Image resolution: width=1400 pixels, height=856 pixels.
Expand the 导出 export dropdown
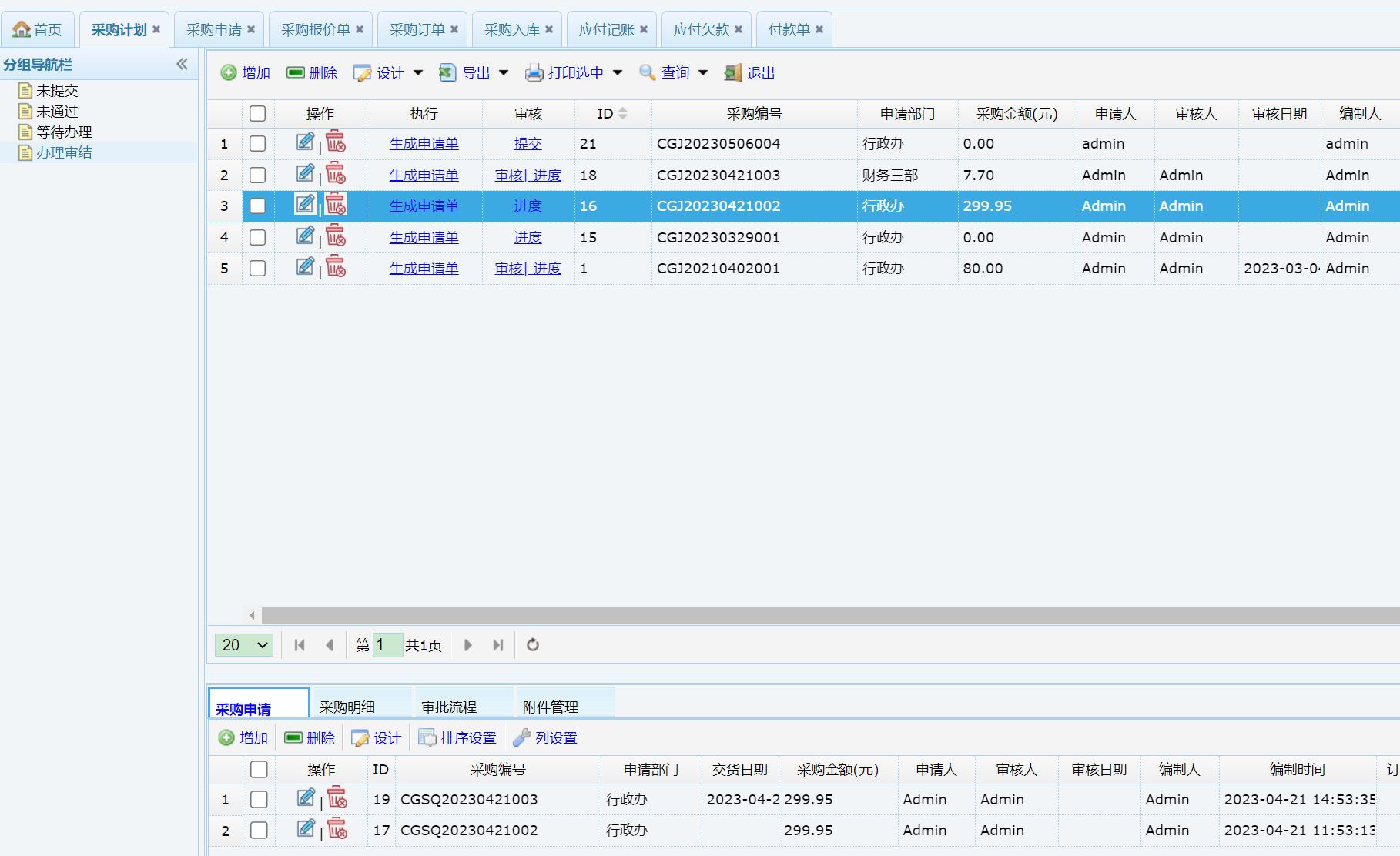click(x=504, y=73)
